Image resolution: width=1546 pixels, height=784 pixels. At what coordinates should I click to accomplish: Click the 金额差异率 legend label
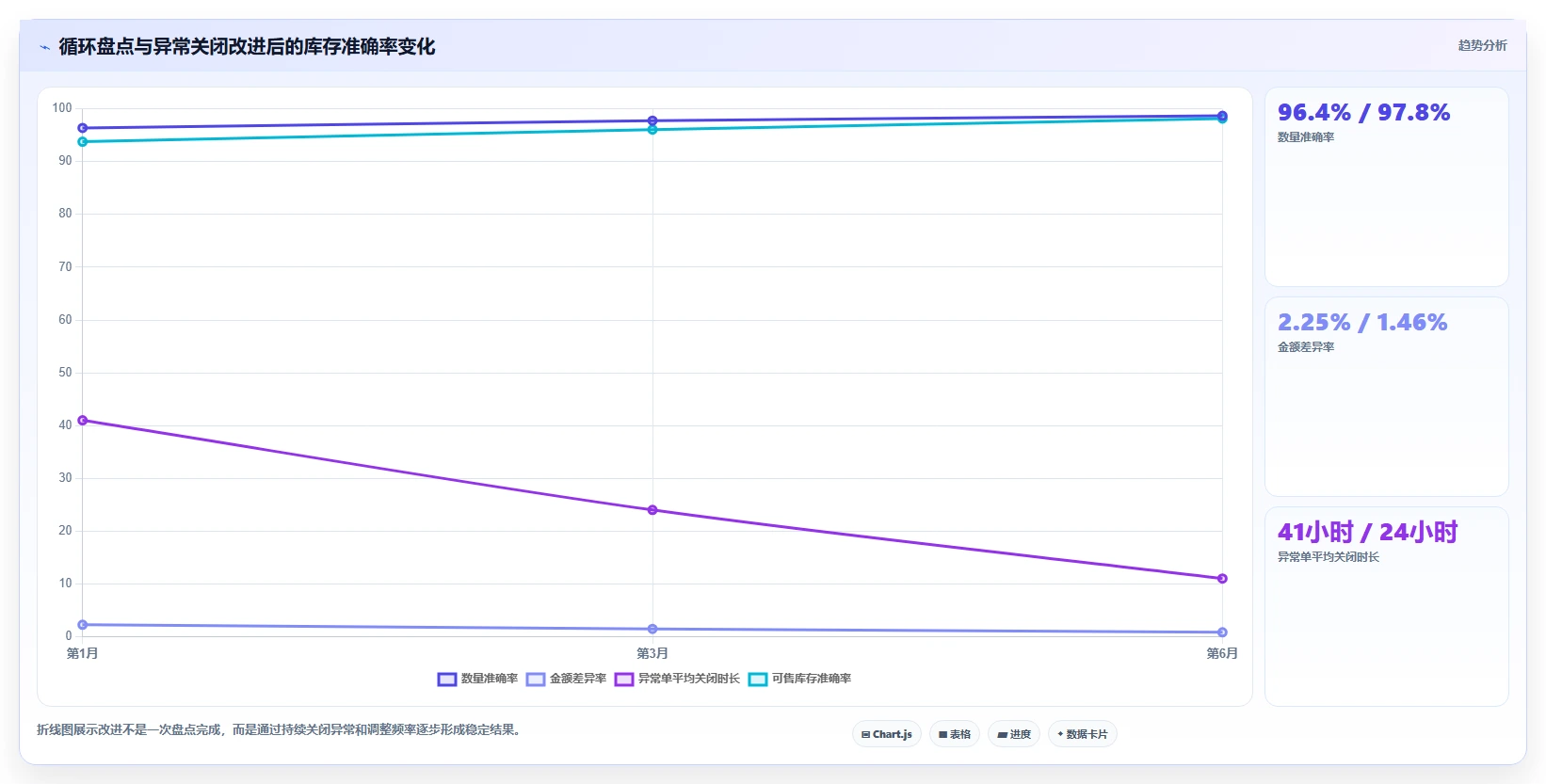578,679
